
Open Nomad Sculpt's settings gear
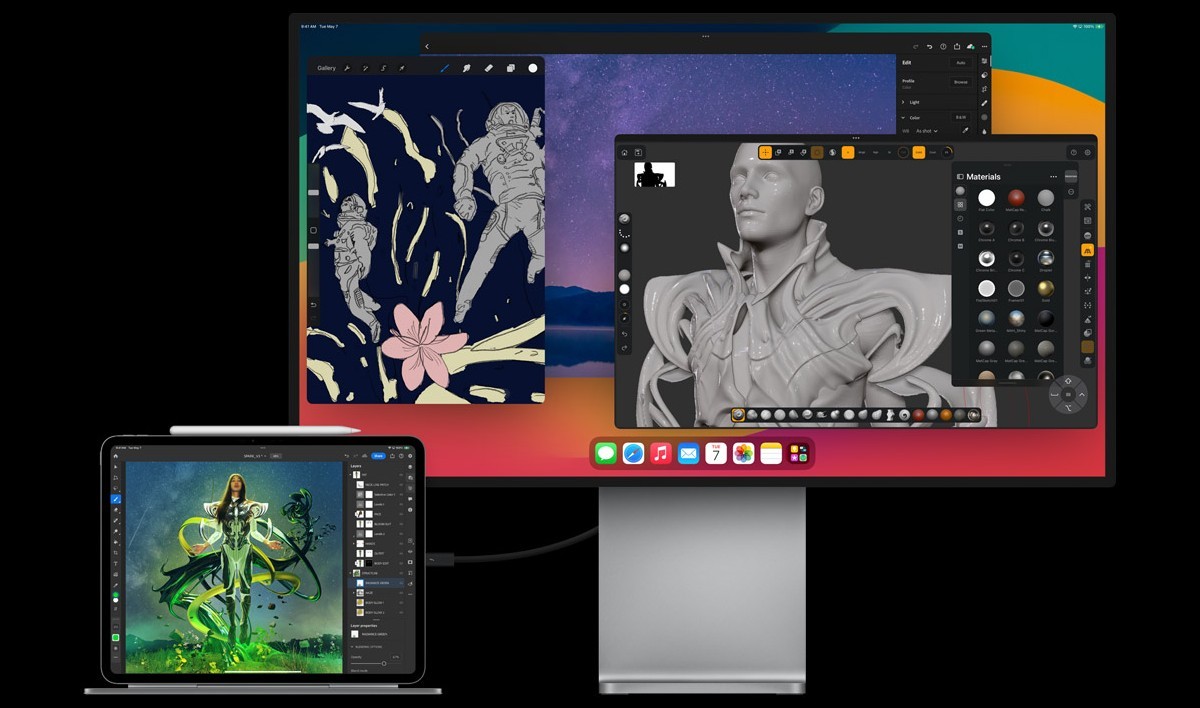pos(1087,152)
